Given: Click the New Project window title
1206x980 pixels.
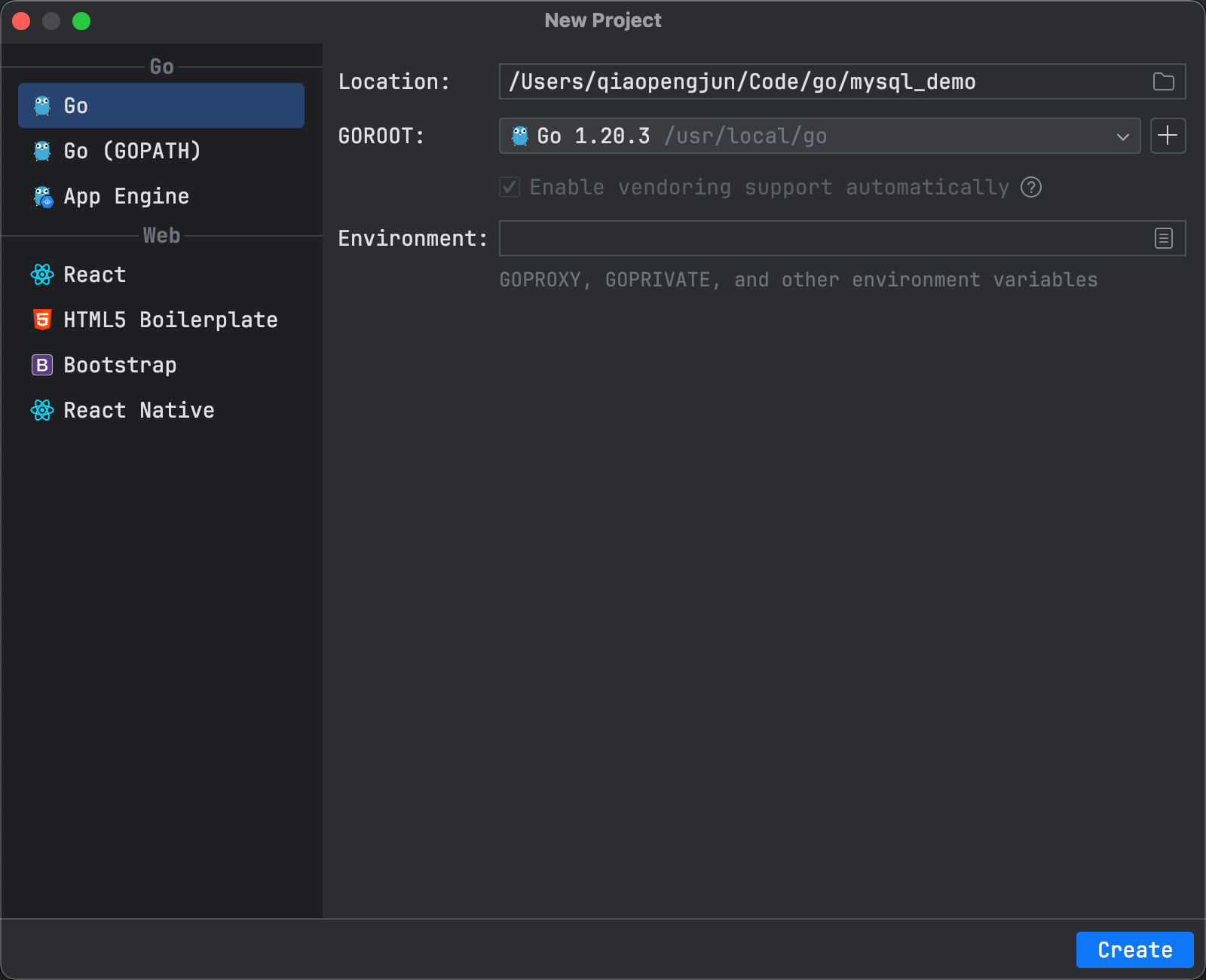Looking at the screenshot, I should tap(603, 20).
